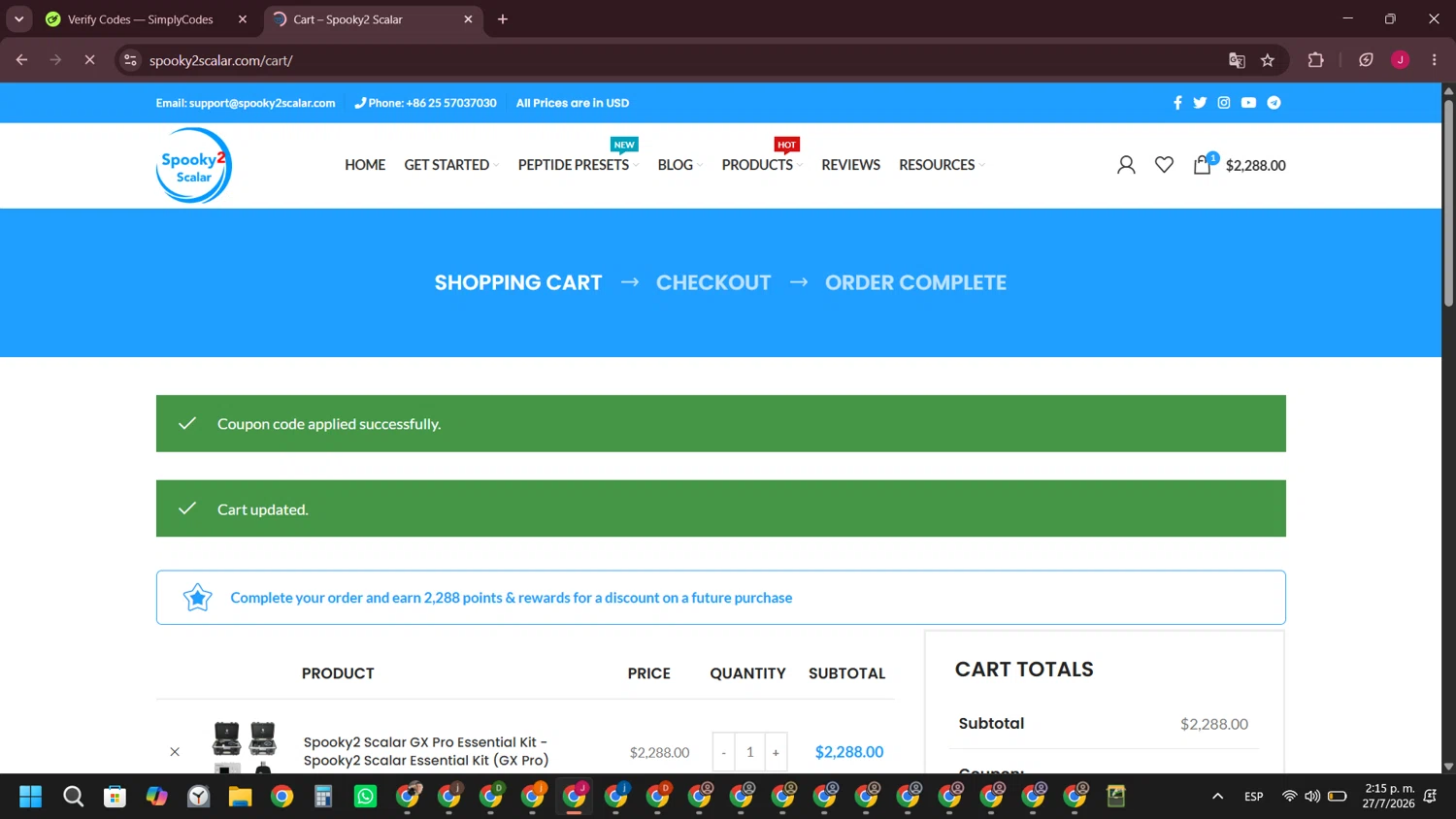Open the shopping bag cart icon
Viewport: 1456px width, 819px height.
pyautogui.click(x=1204, y=164)
